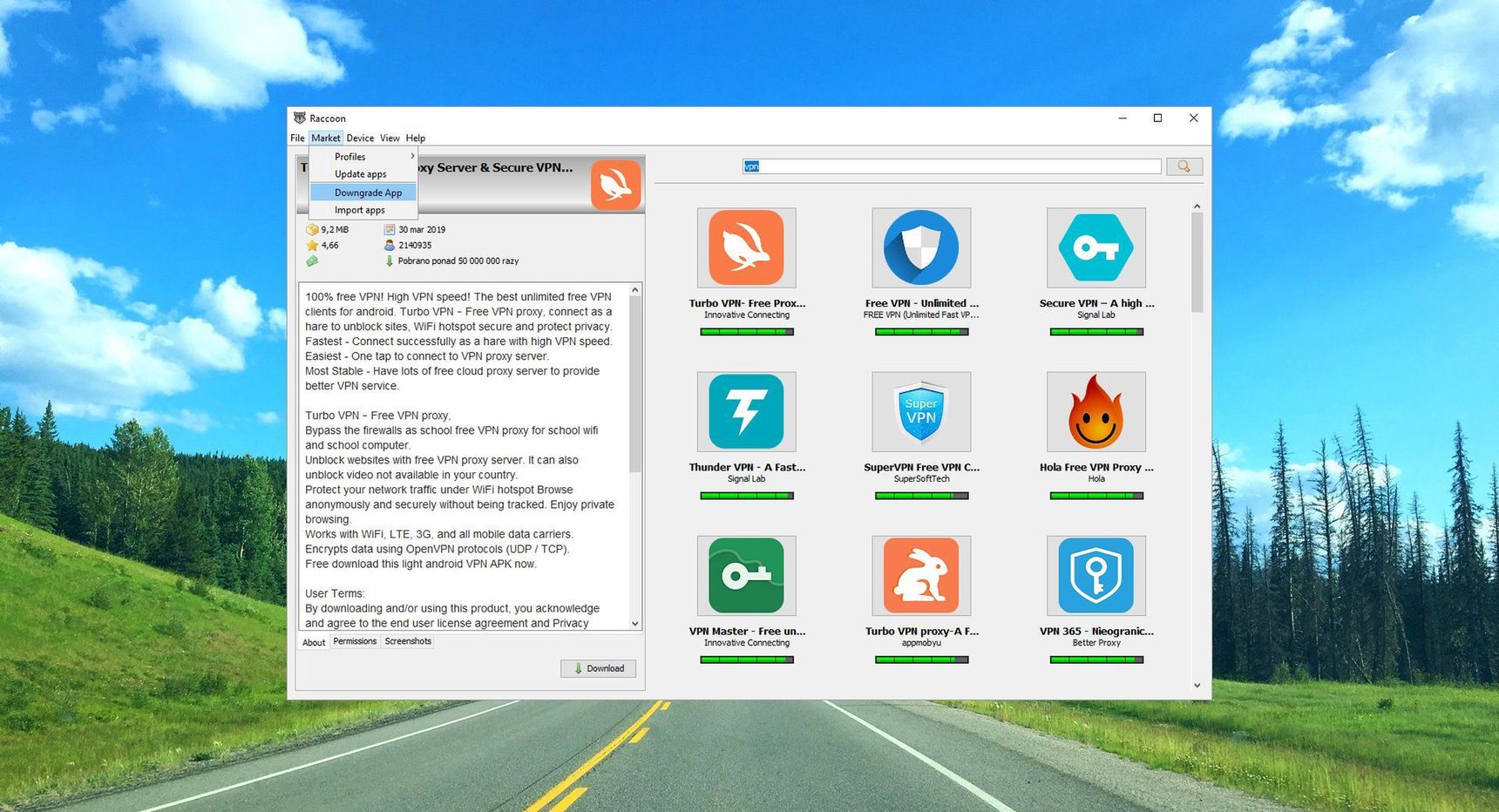Viewport: 1499px width, 812px height.
Task: Open VPN Master green key icon
Action: click(746, 575)
